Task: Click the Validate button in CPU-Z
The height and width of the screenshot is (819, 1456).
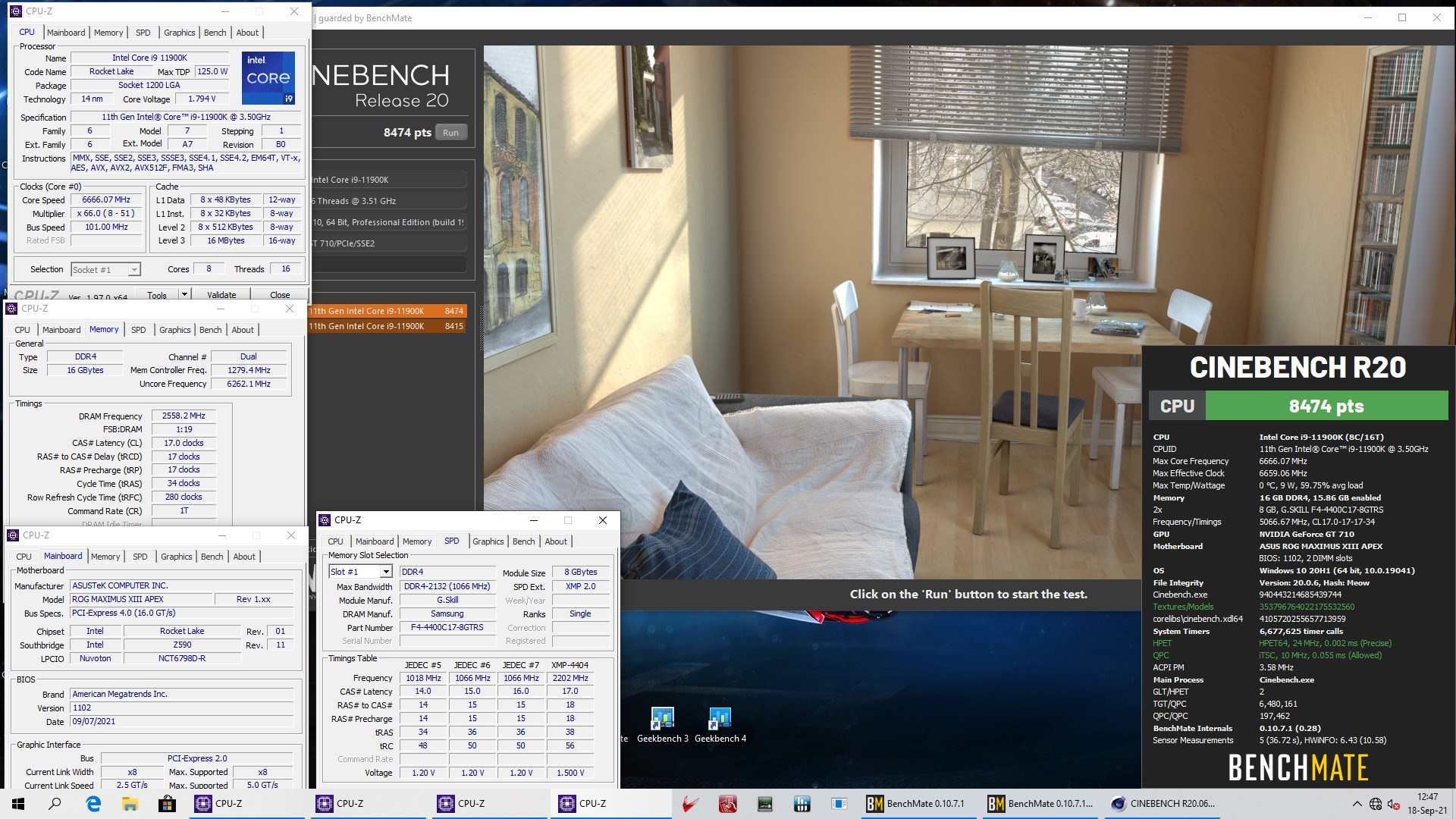Action: (x=221, y=295)
